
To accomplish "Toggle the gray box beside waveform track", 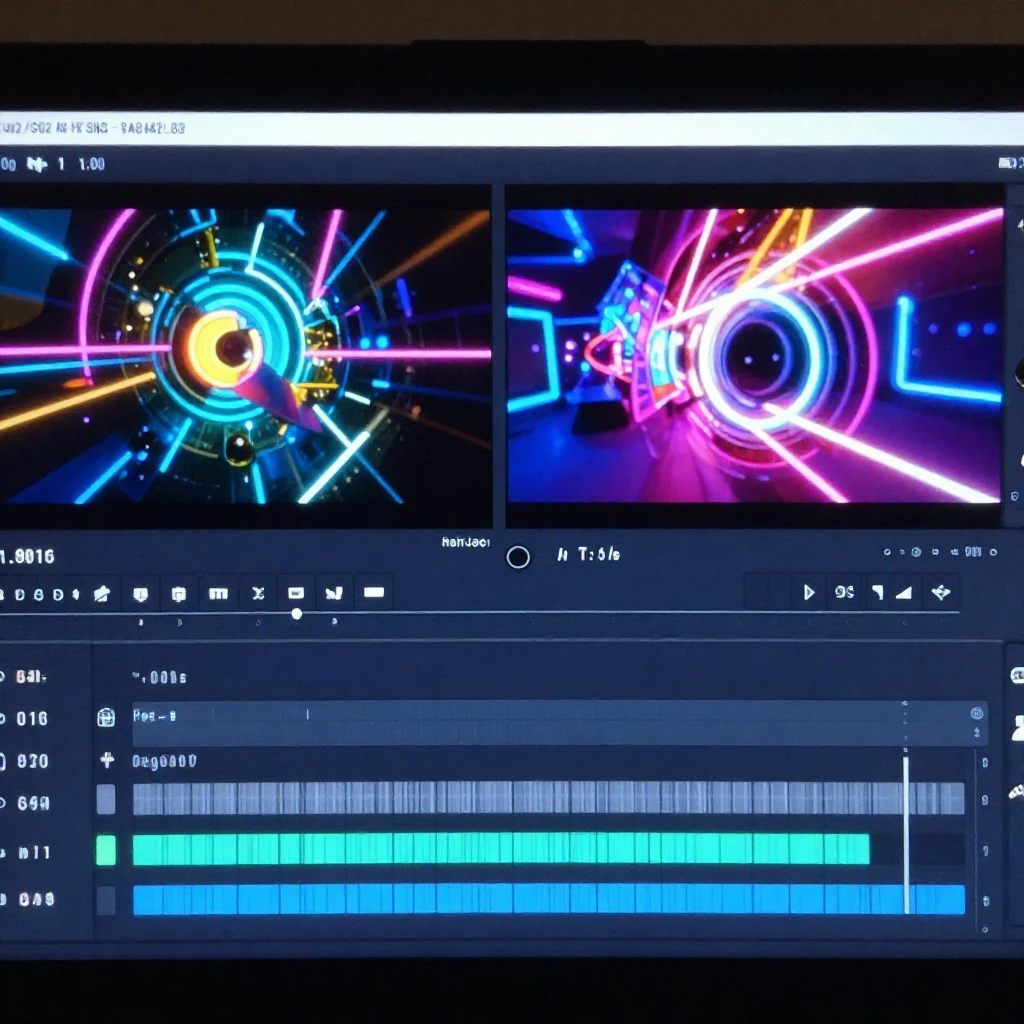I will [106, 799].
